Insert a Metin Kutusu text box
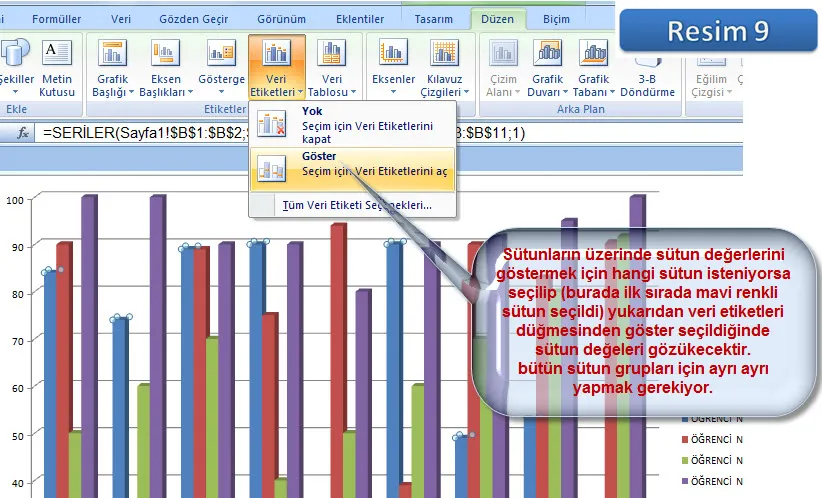Screen dimensions: 822x498 pyautogui.click(x=56, y=53)
